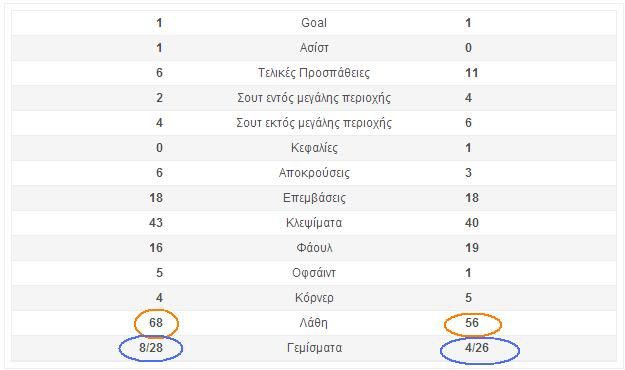The height and width of the screenshot is (370, 625).
Task: Select the Ασίστ stat label
Action: click(x=314, y=48)
